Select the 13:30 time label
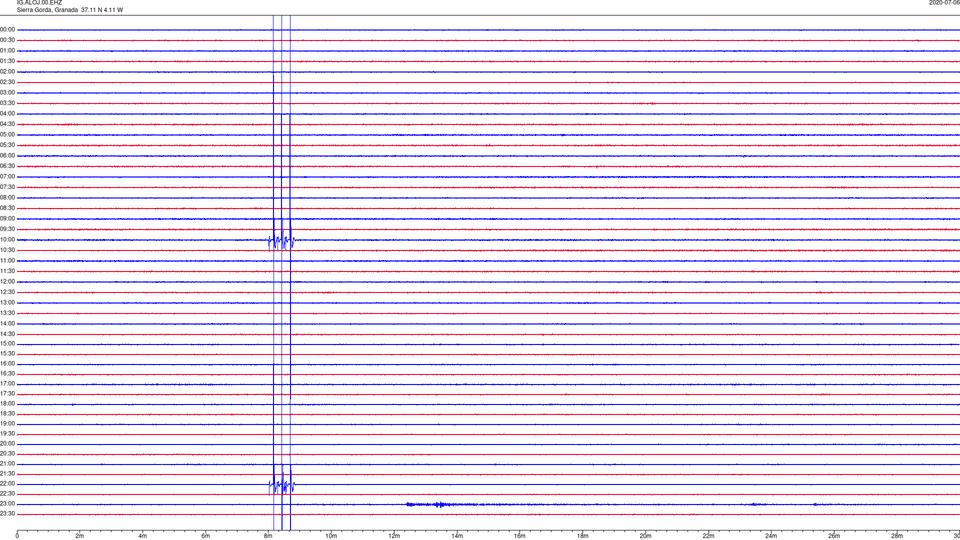This screenshot has width=960, height=540. [x=7, y=313]
